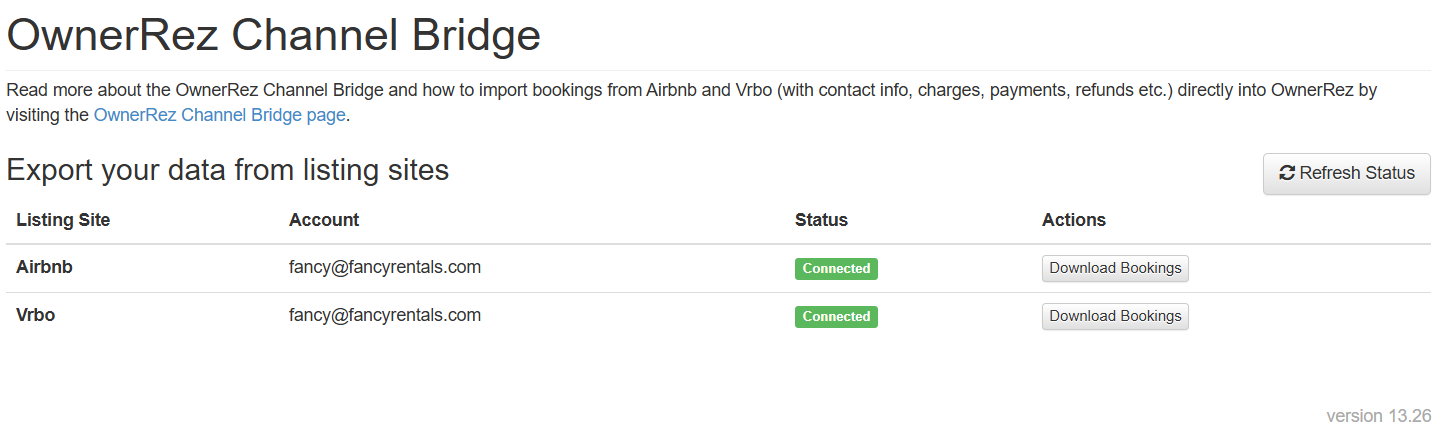Select the Airbnb listing site name
The image size is (1445, 435).
44,268
